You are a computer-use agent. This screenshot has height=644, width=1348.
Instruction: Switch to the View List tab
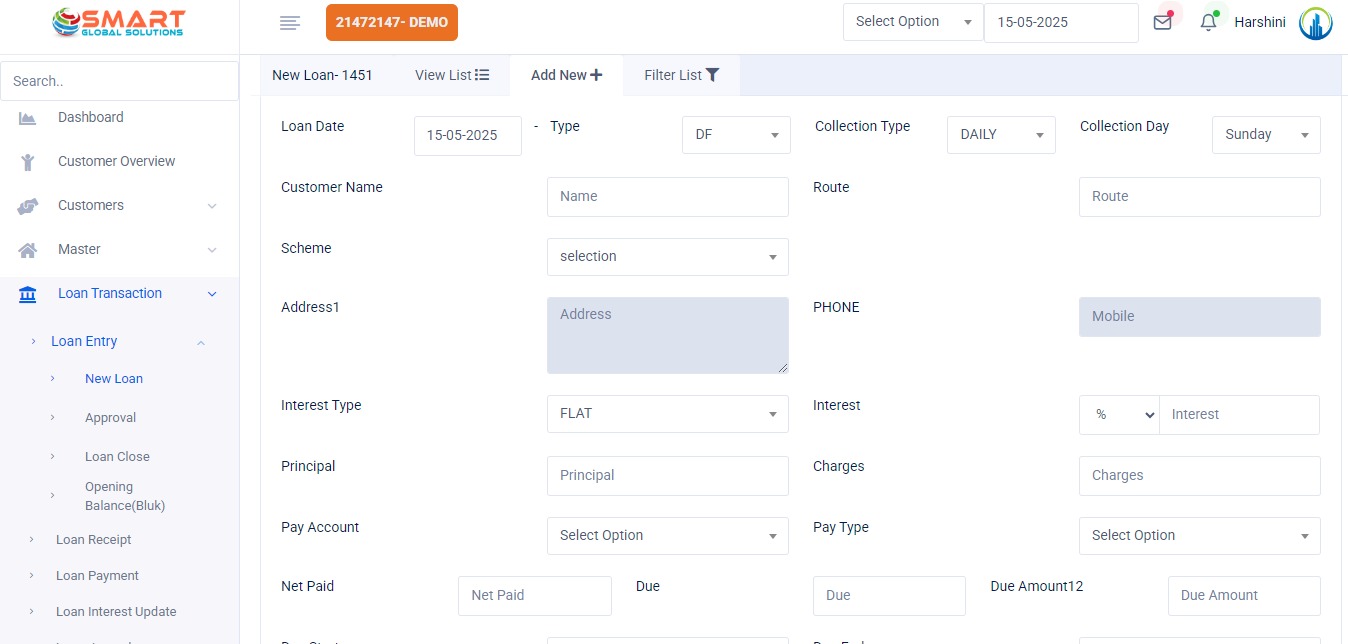[x=452, y=75]
